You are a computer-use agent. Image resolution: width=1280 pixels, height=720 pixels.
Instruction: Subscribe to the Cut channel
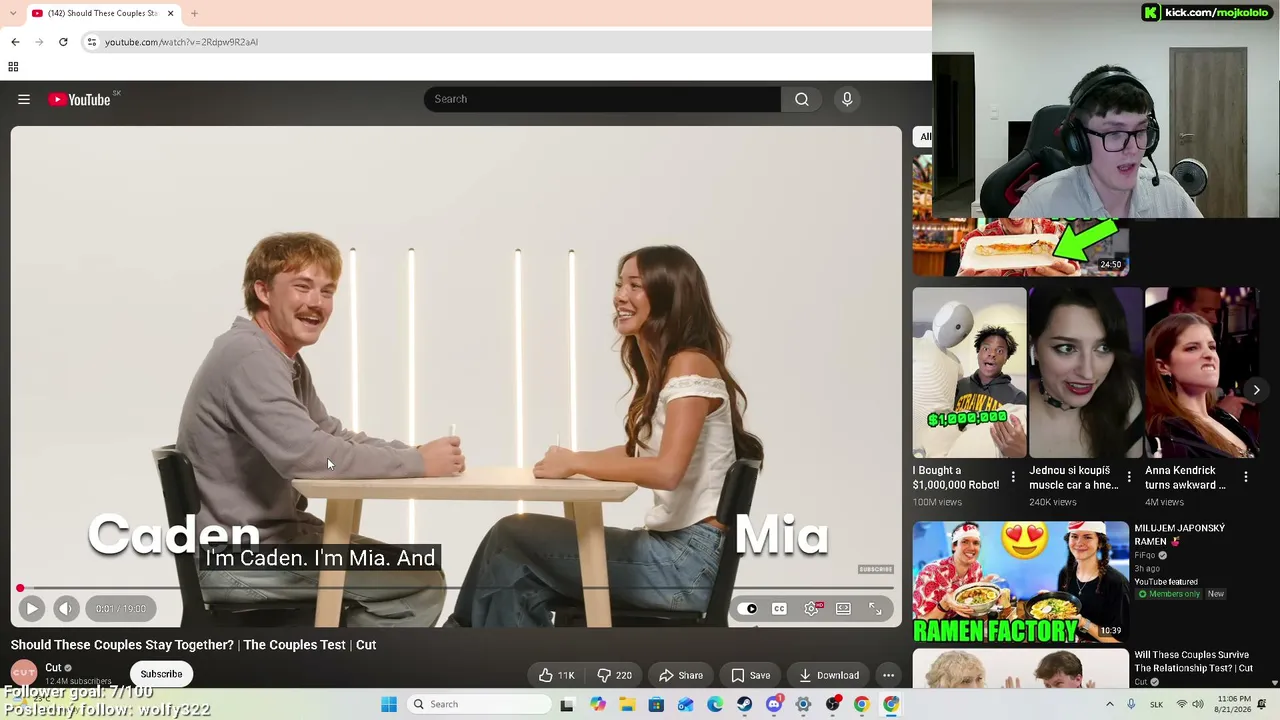(161, 674)
